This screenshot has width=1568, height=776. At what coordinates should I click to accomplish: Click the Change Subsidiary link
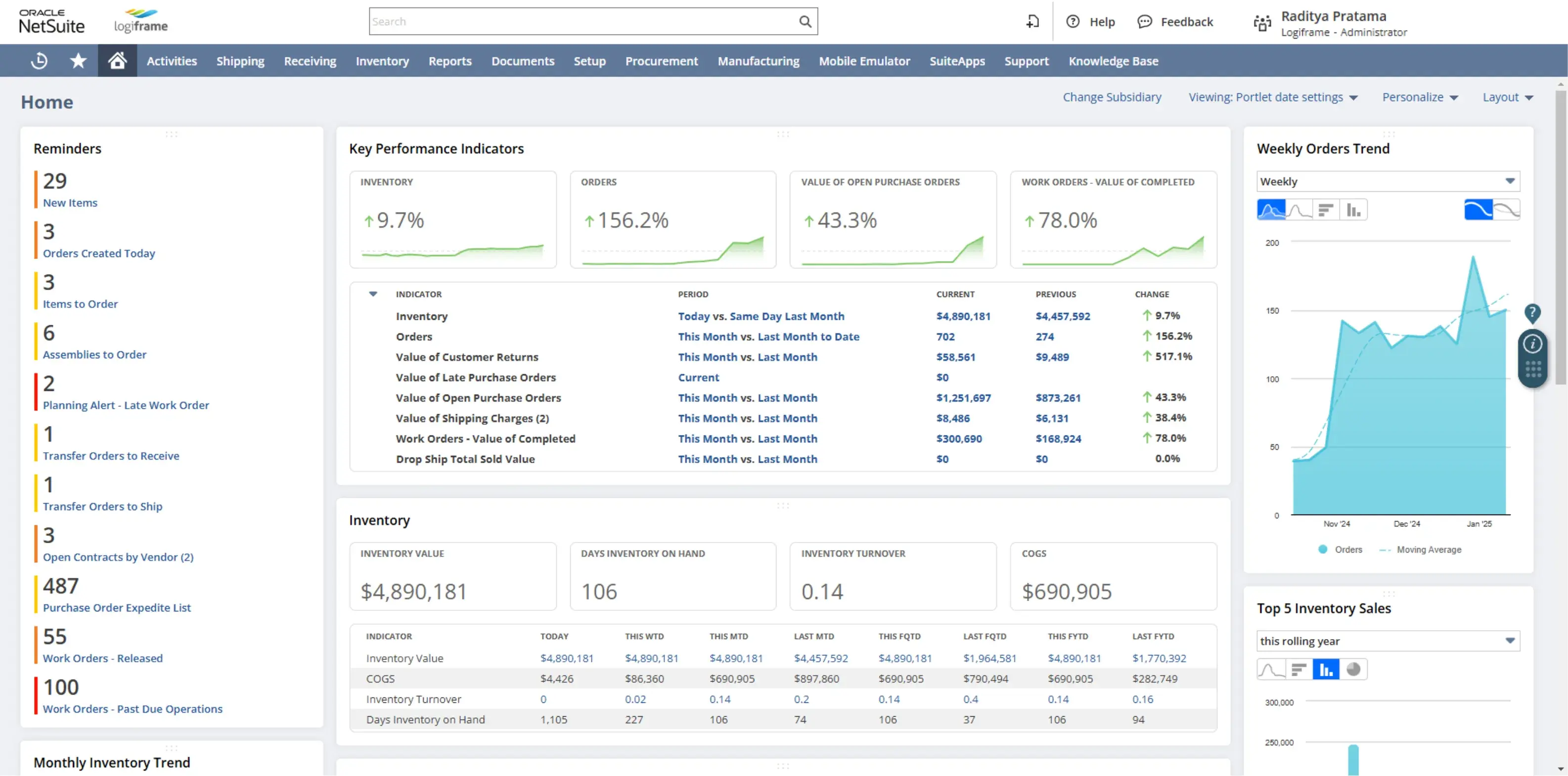click(x=1112, y=97)
